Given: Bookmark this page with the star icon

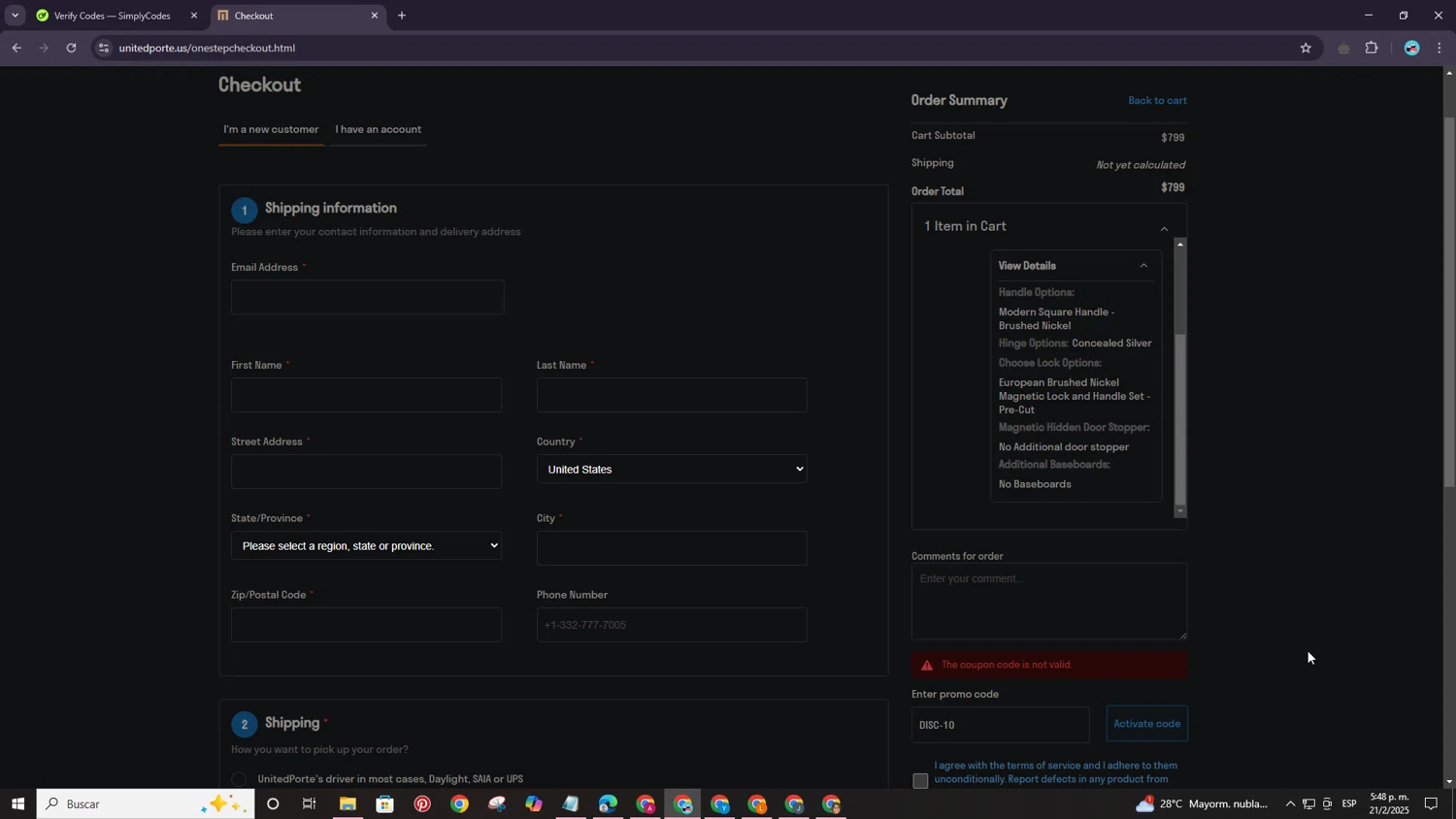Looking at the screenshot, I should [1306, 48].
